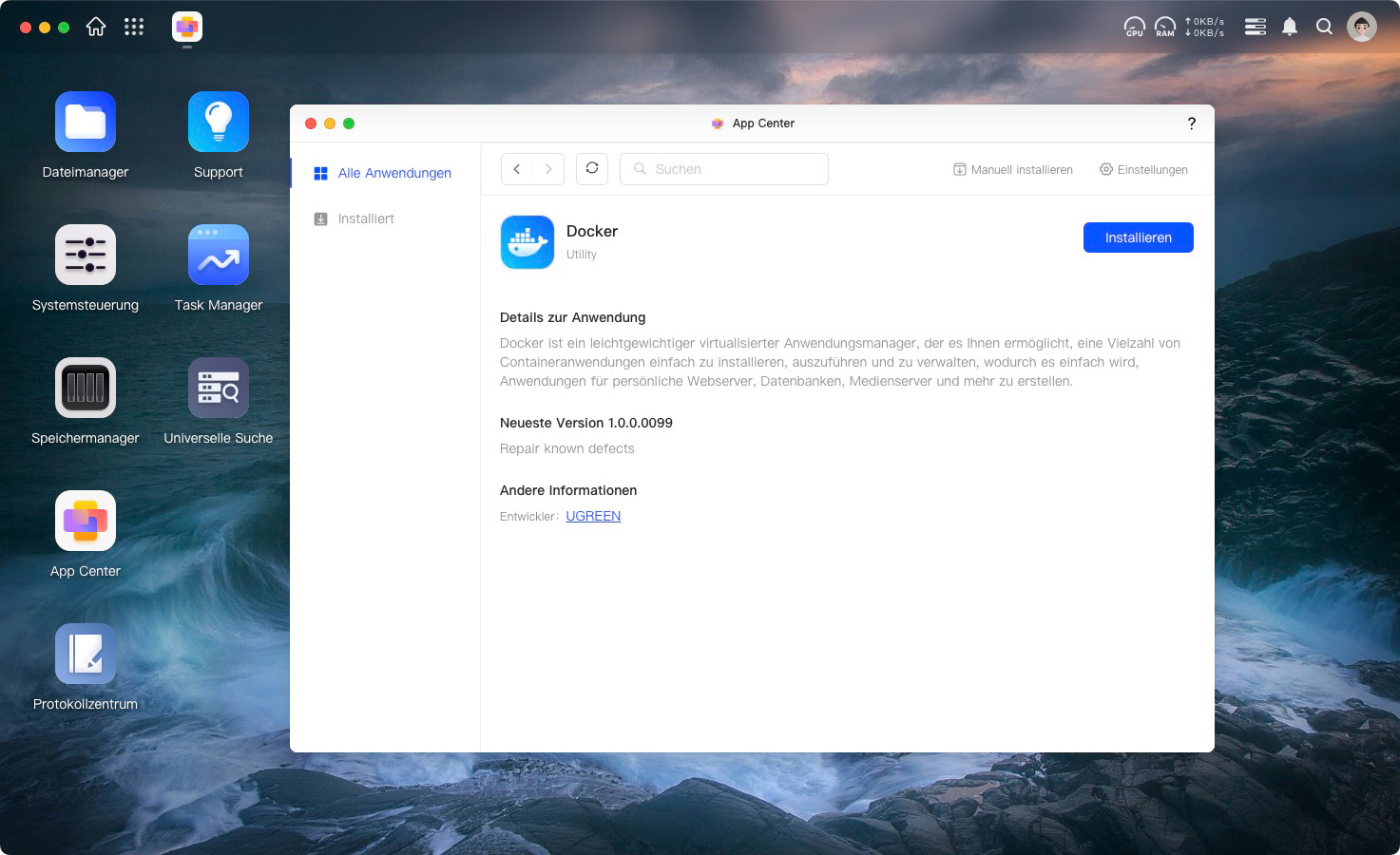Click the Utility category label

click(582, 255)
